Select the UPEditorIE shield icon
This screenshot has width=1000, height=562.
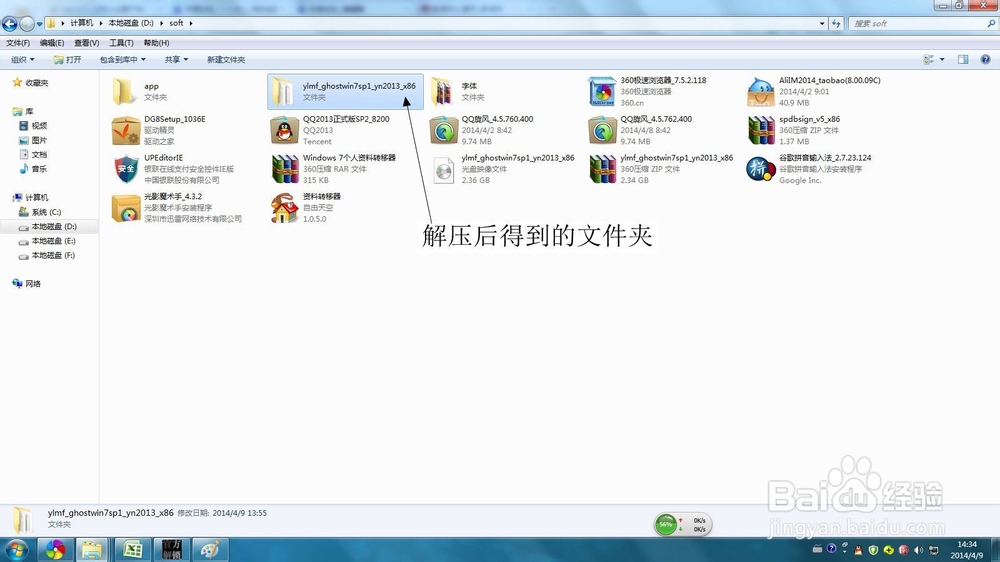(x=126, y=169)
